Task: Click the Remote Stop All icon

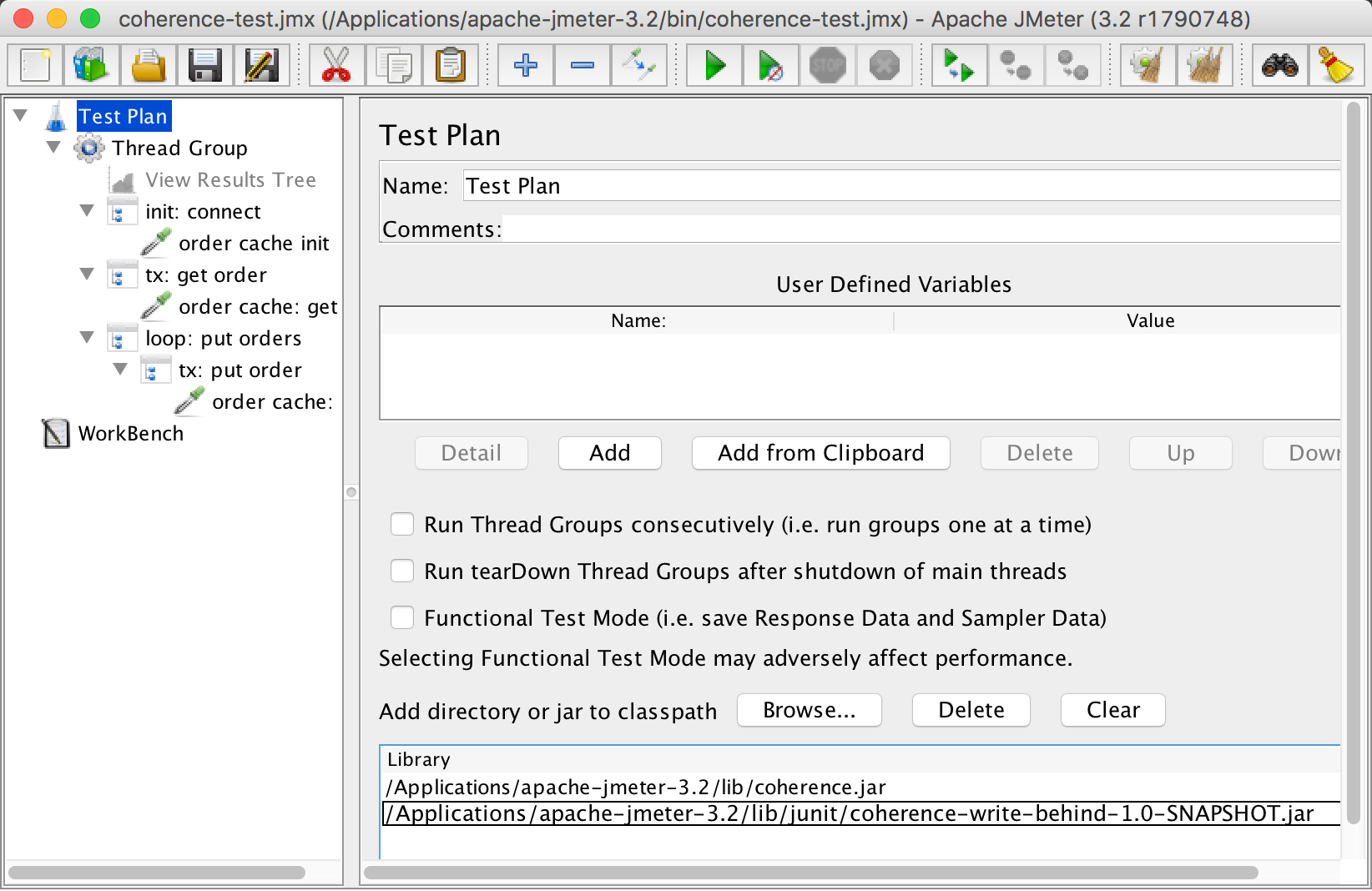Action: [x=1016, y=65]
